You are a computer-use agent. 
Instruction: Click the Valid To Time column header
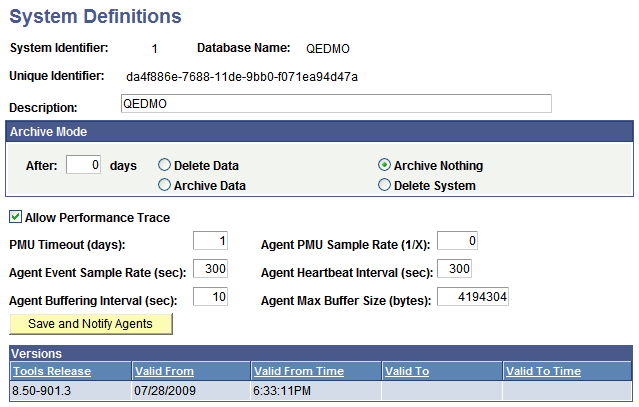pyautogui.click(x=544, y=371)
